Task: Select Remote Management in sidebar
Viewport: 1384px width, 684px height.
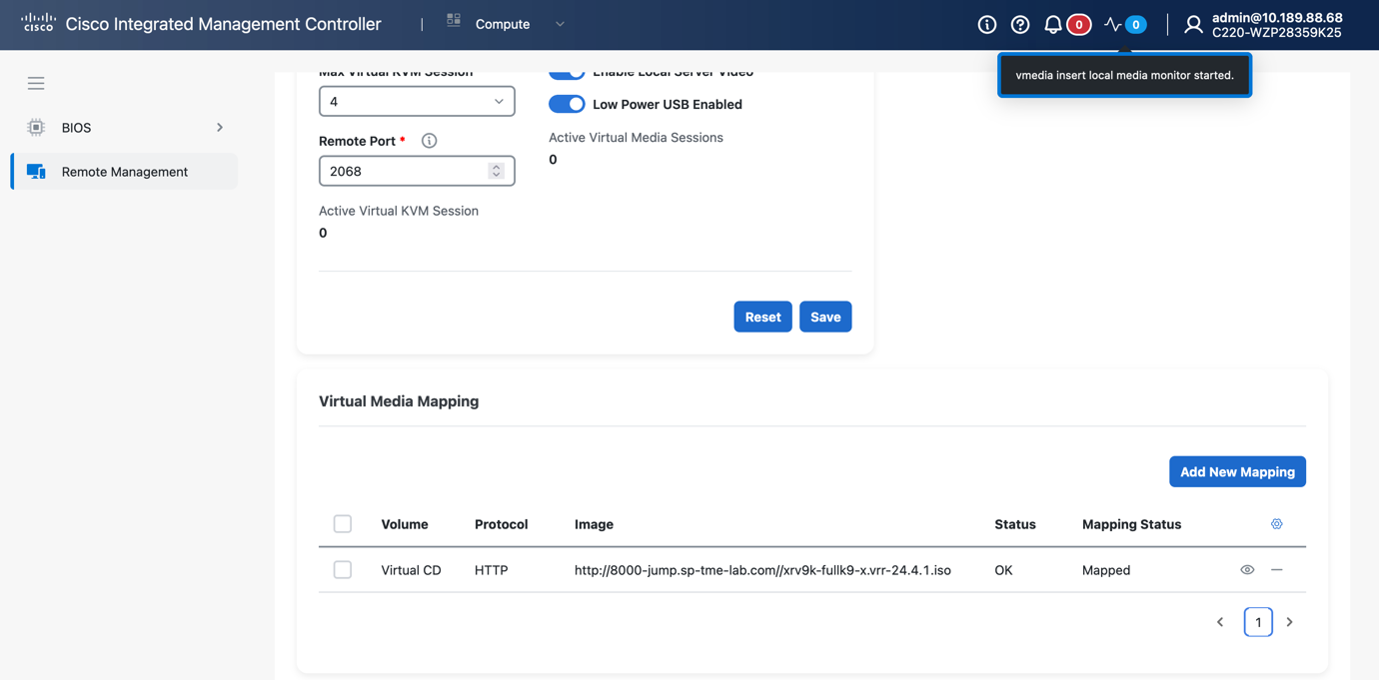Action: click(124, 172)
